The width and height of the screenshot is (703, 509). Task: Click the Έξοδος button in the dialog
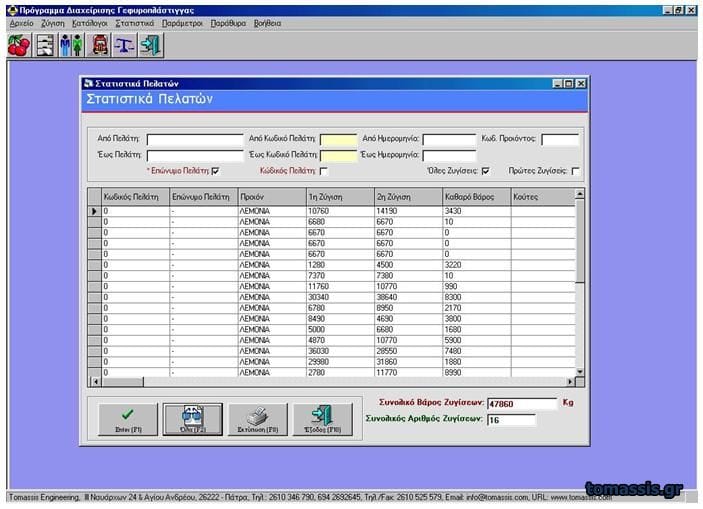click(322, 416)
